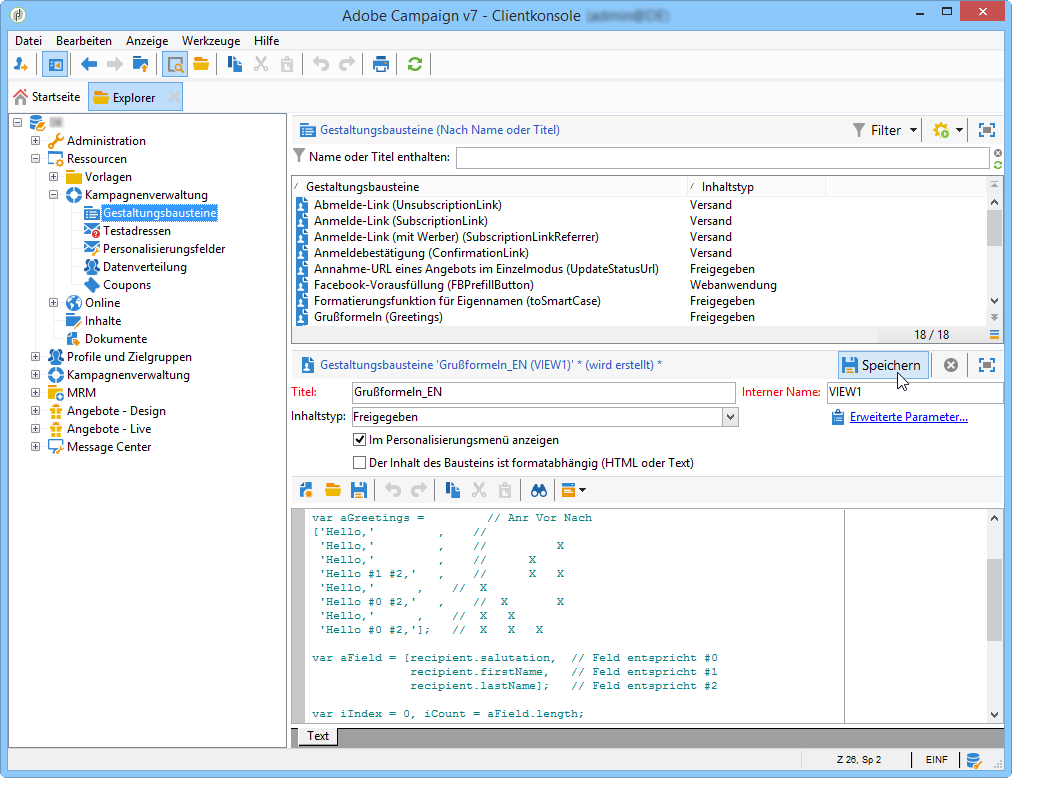Switch to the Explorer tab
Viewport: 1043px width, 807px height.
pyautogui.click(x=133, y=97)
